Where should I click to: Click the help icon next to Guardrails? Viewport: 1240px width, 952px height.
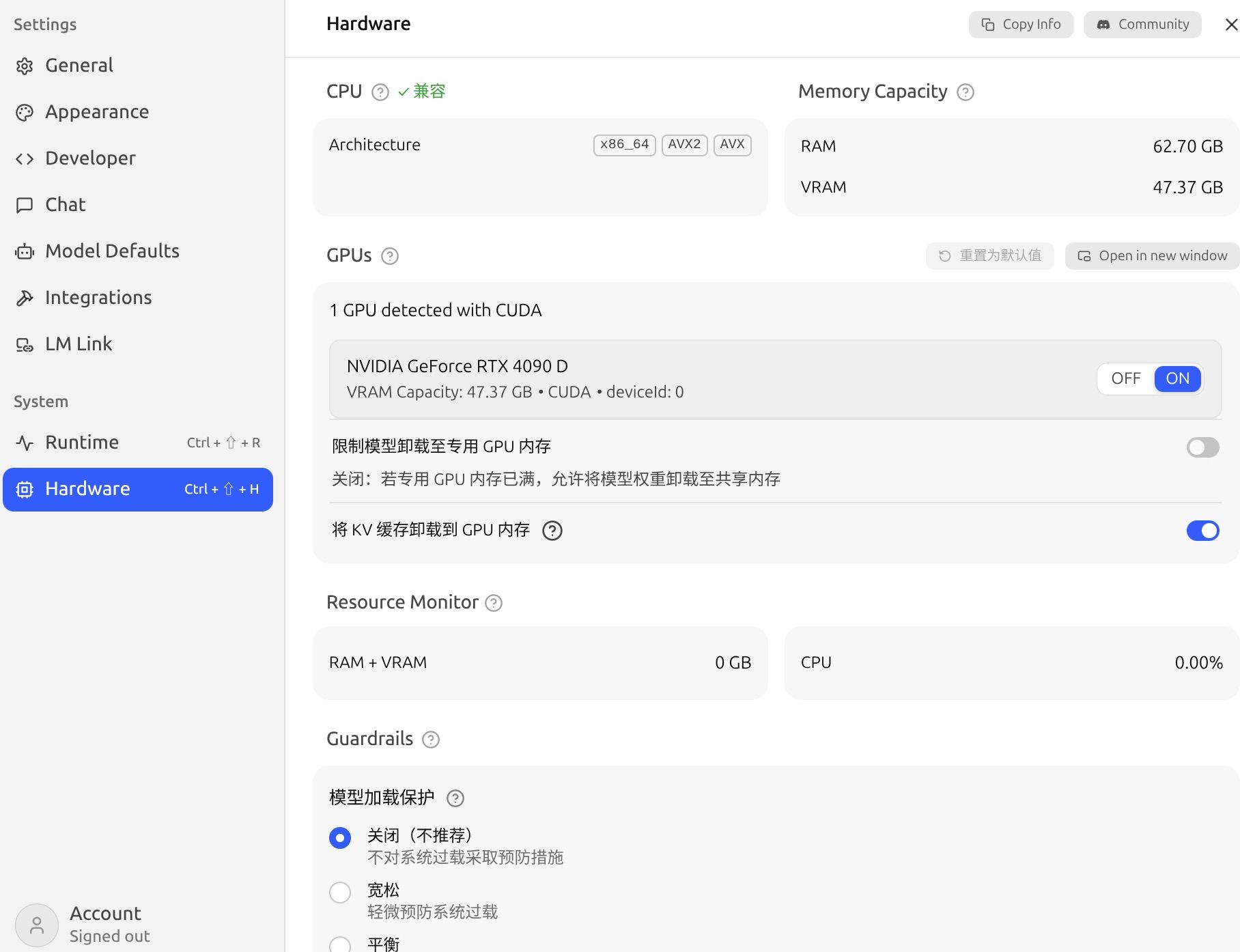pyautogui.click(x=431, y=740)
